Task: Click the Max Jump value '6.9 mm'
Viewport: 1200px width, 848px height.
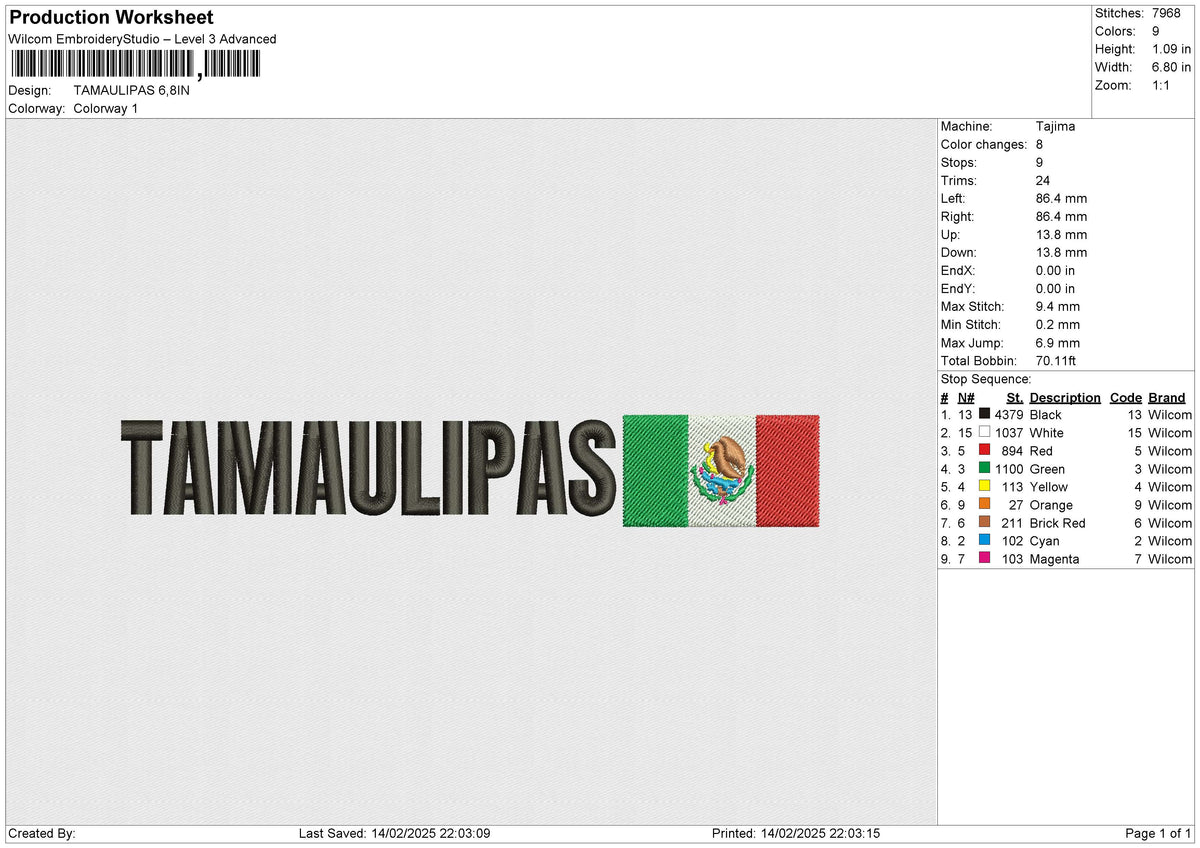Action: (1058, 343)
